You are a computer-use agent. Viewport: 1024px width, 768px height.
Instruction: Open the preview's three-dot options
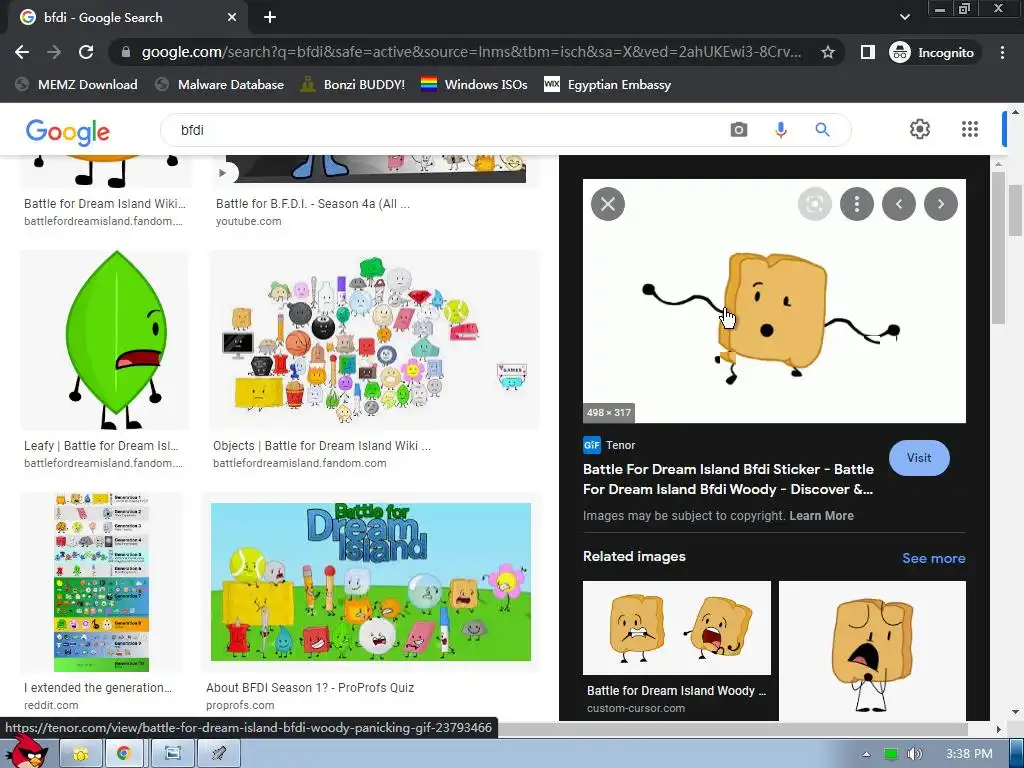(857, 204)
